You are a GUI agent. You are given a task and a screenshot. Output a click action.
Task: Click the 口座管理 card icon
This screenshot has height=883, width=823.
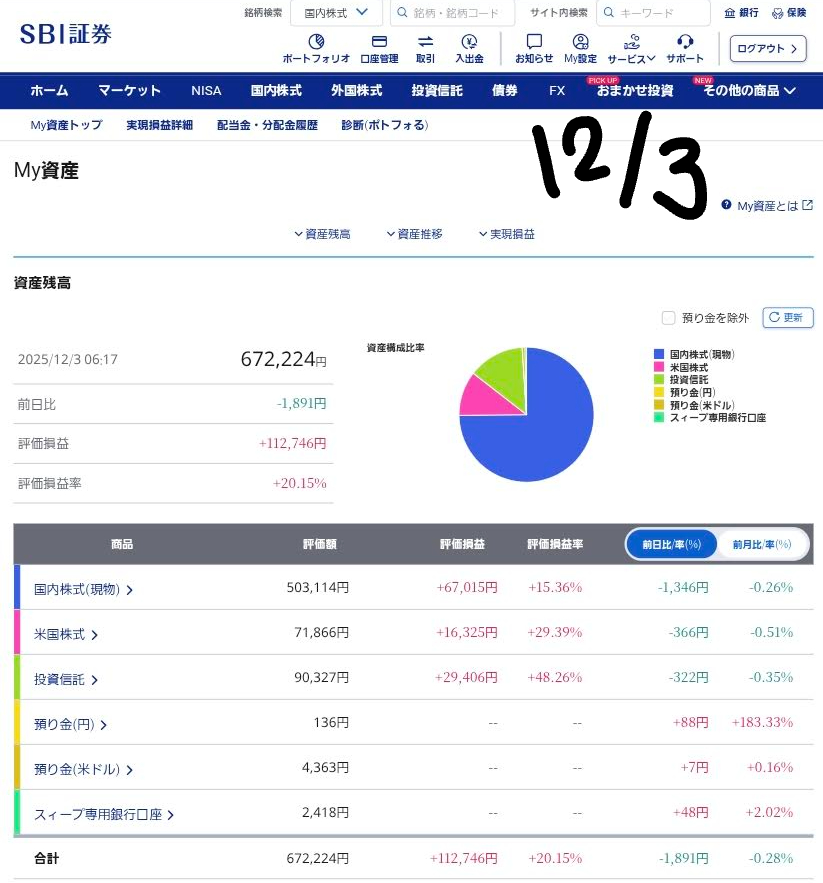(x=379, y=42)
